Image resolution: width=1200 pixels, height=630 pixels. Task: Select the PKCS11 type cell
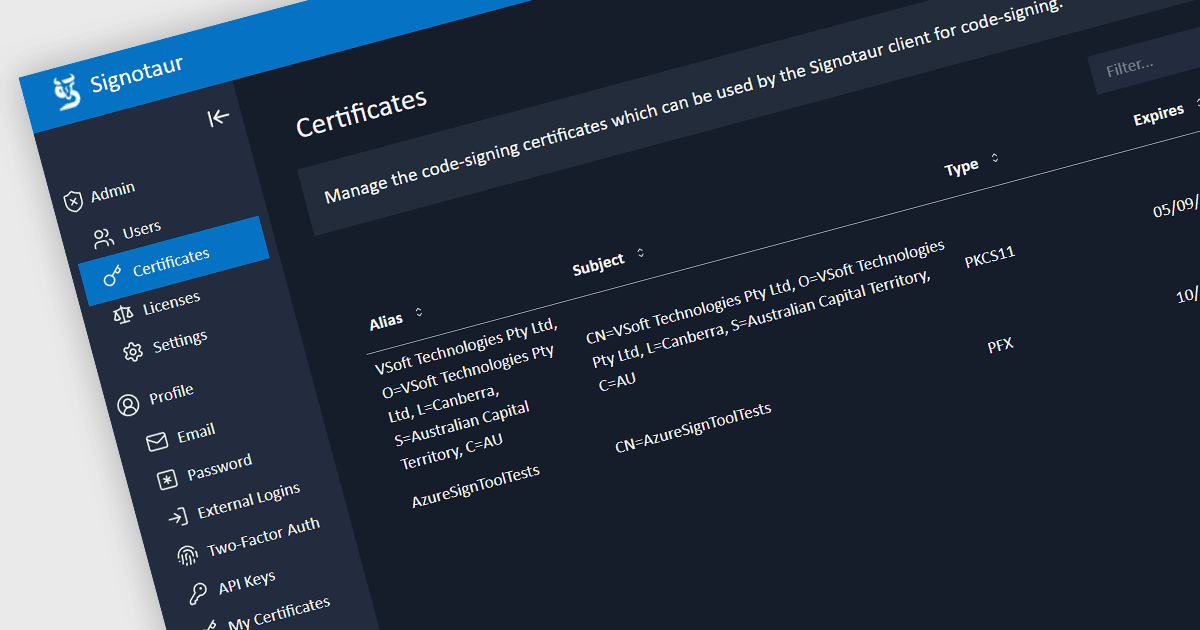[990, 257]
